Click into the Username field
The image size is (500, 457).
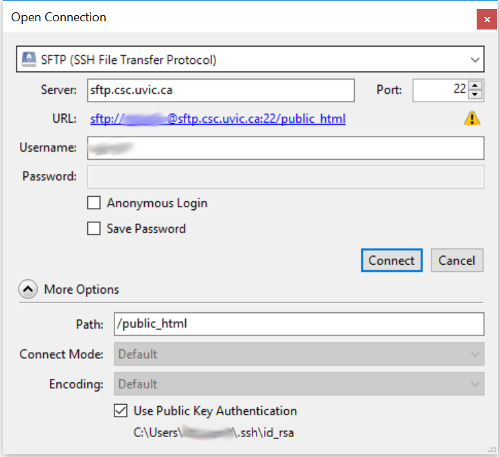[x=286, y=148]
